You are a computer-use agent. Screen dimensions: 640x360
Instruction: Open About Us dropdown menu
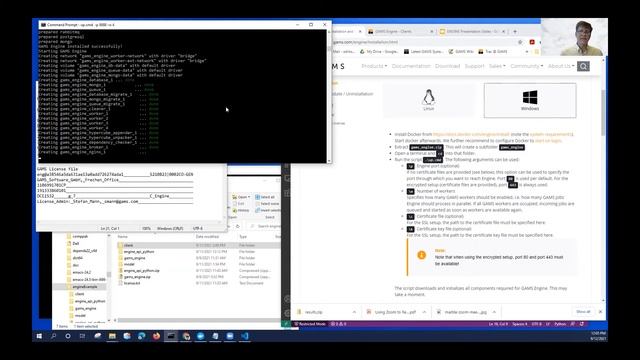[x=561, y=66]
